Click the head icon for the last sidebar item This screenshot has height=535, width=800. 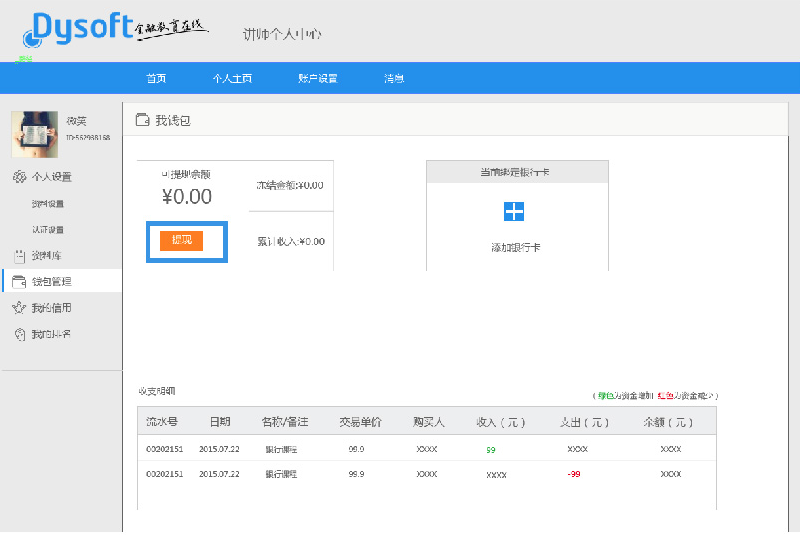(19, 334)
